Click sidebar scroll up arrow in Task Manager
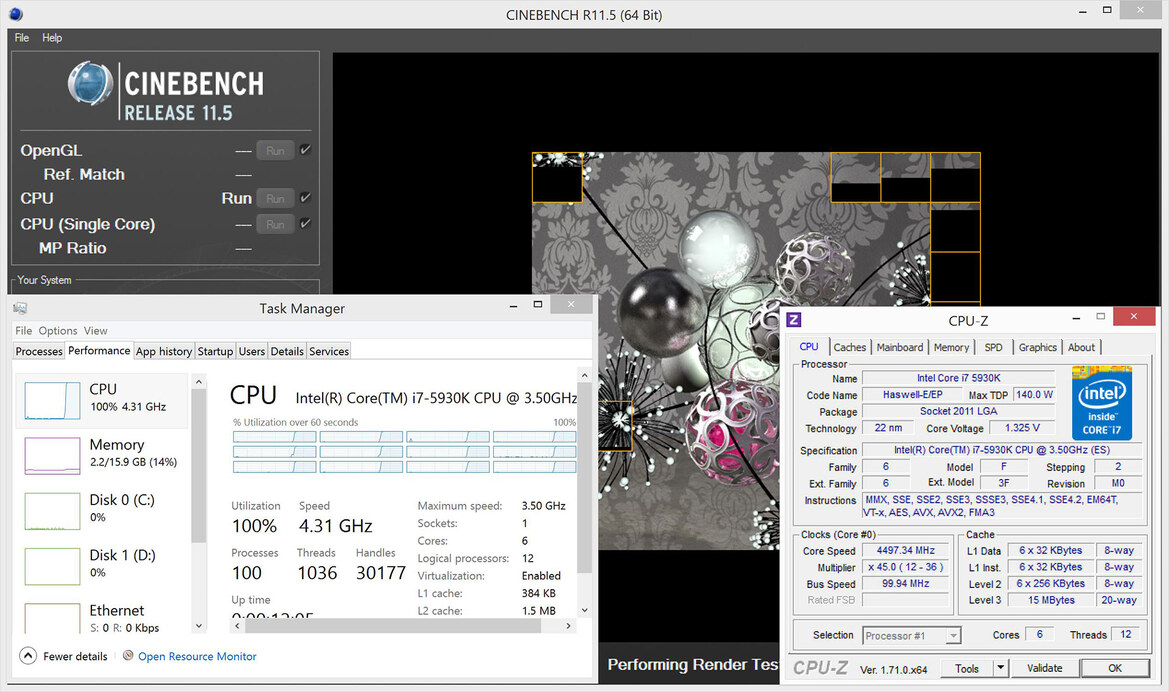 (198, 382)
